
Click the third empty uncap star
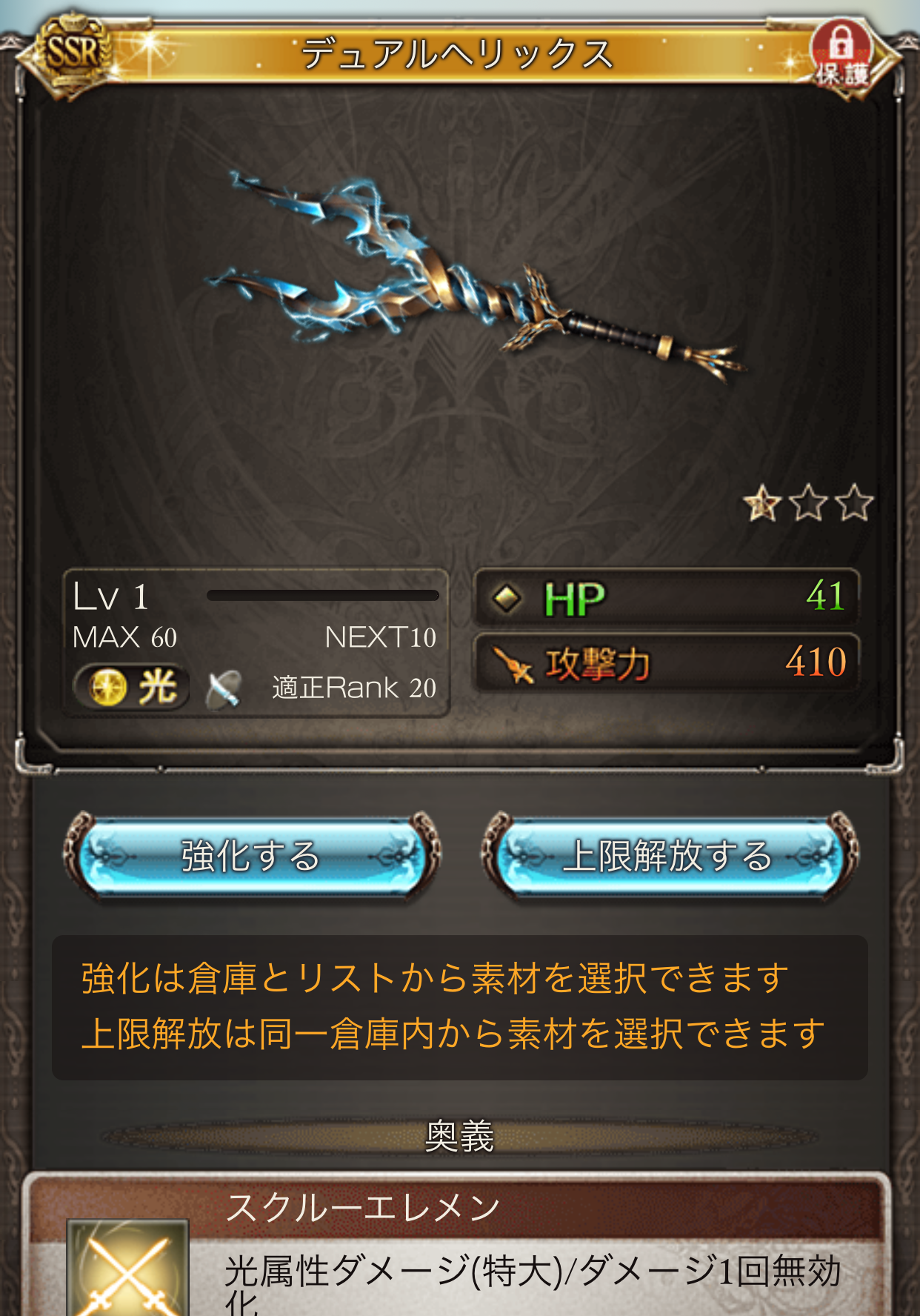854,503
